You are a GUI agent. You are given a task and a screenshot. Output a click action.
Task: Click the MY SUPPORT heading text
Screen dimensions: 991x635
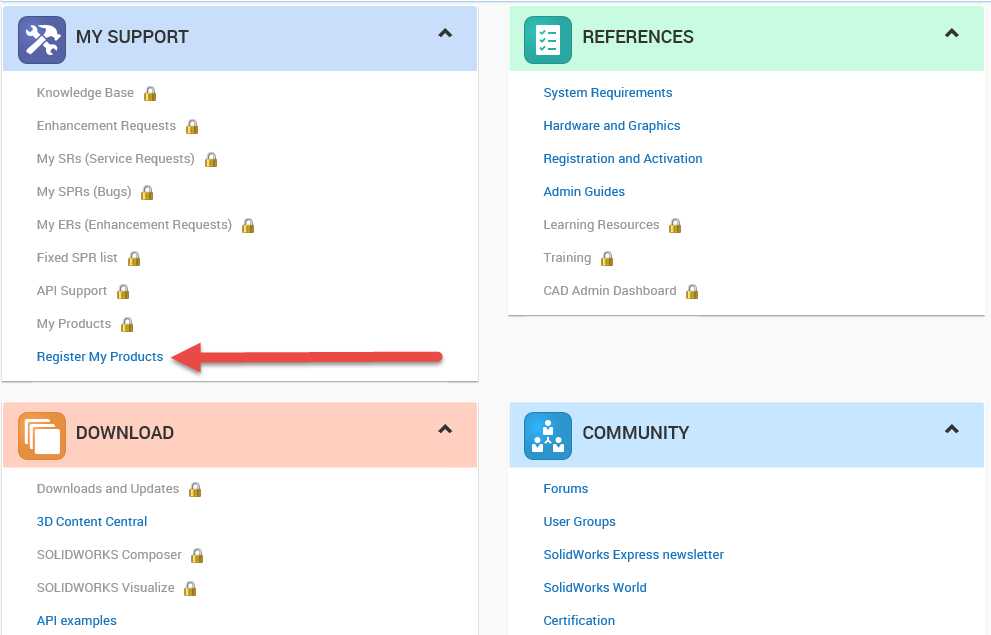pyautogui.click(x=132, y=37)
